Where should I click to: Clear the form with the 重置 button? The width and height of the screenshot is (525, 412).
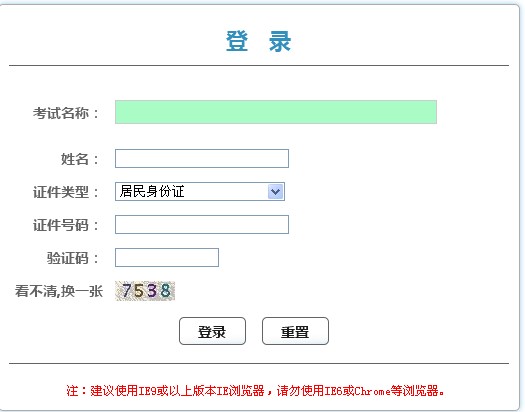pyautogui.click(x=295, y=331)
